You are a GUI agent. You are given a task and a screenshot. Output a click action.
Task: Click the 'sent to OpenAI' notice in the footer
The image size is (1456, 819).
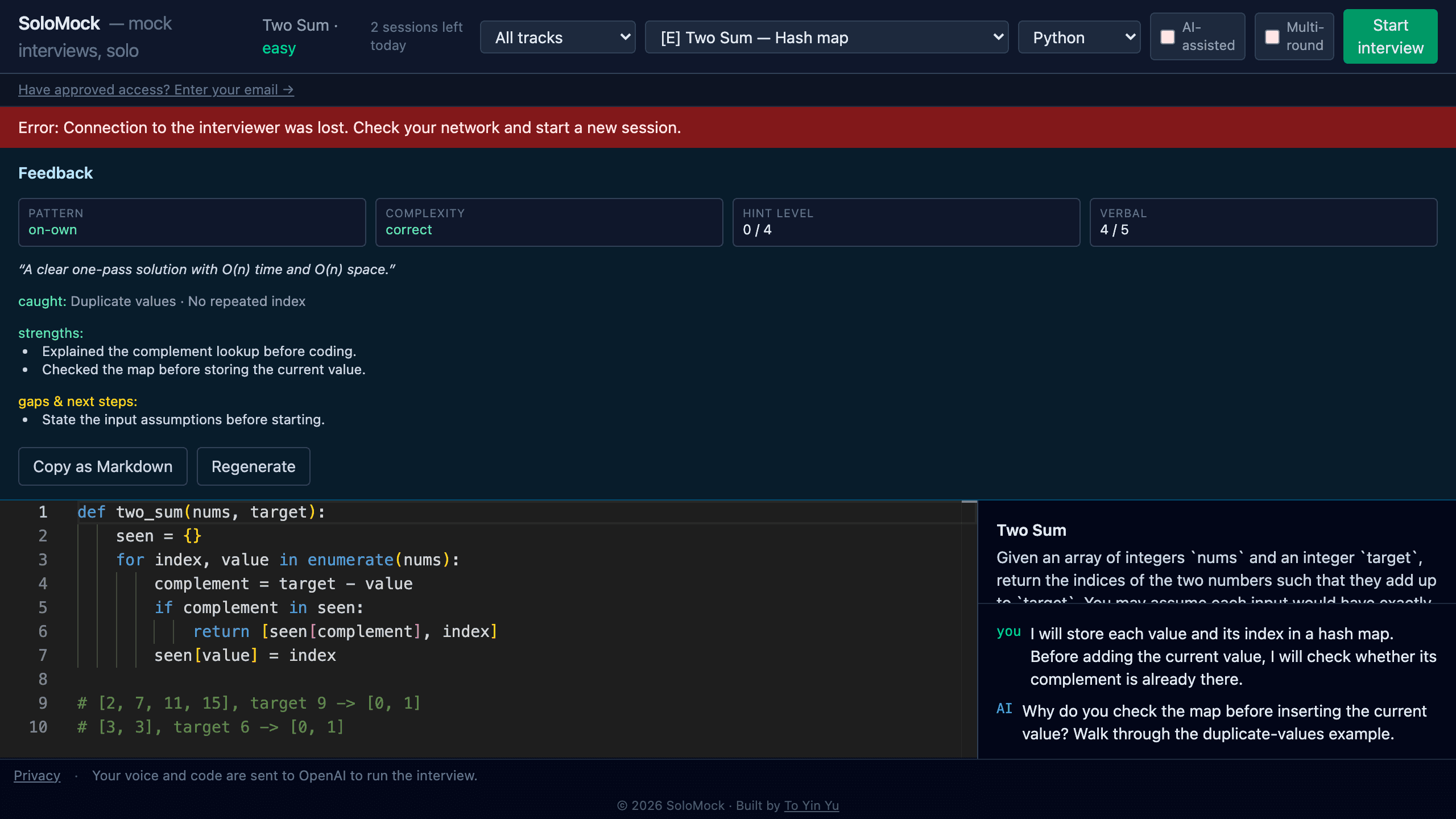pyautogui.click(x=285, y=776)
